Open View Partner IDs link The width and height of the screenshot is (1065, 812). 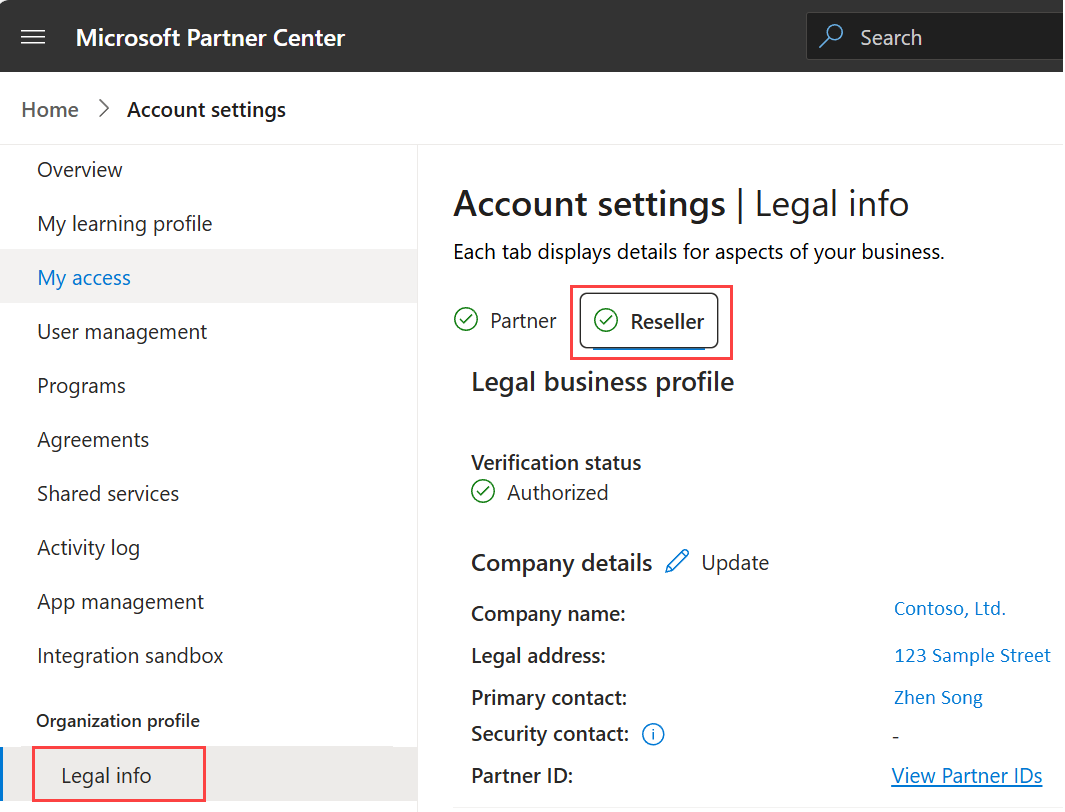pyautogui.click(x=966, y=776)
